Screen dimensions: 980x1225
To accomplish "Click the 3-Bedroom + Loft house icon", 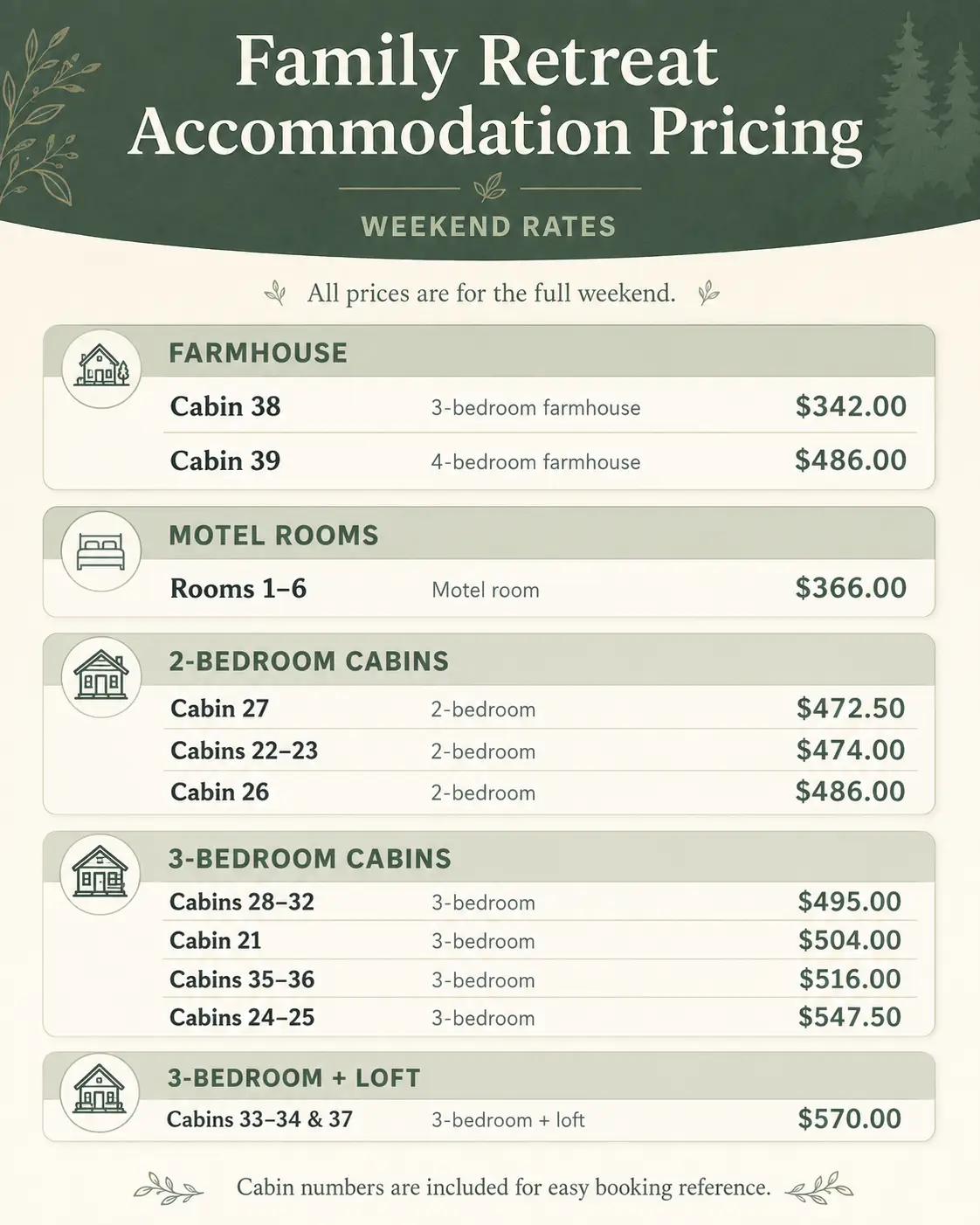I will (100, 1092).
